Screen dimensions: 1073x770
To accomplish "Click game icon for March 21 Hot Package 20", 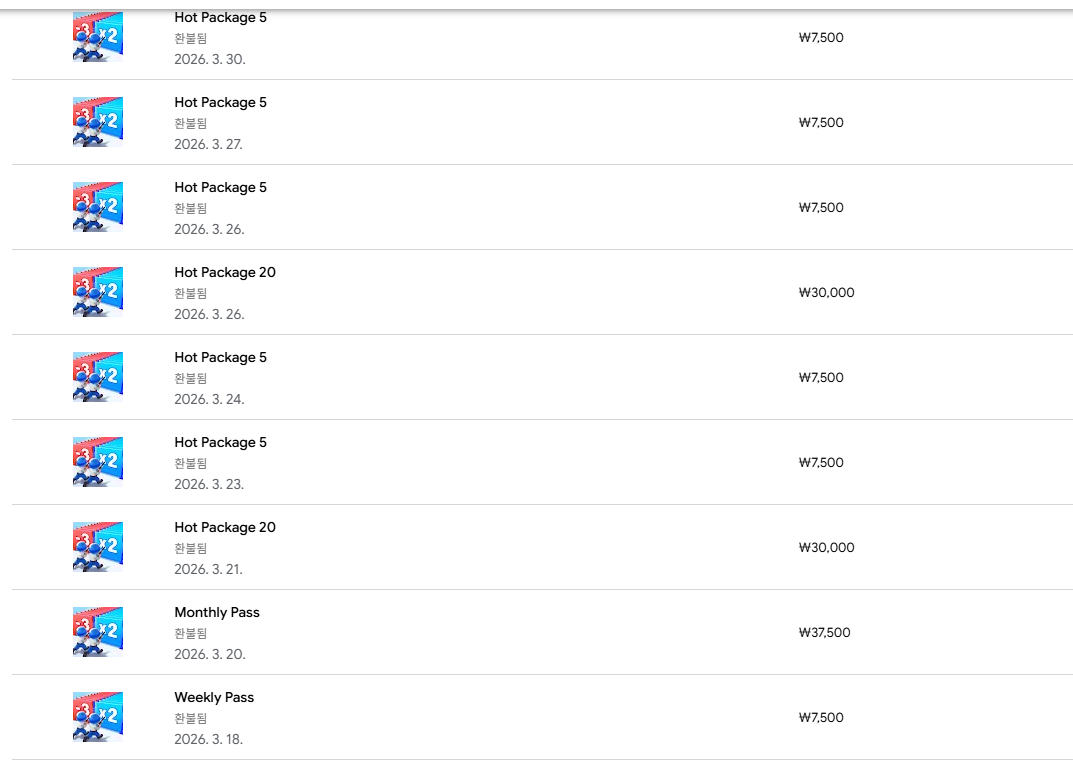I will click(x=98, y=546).
